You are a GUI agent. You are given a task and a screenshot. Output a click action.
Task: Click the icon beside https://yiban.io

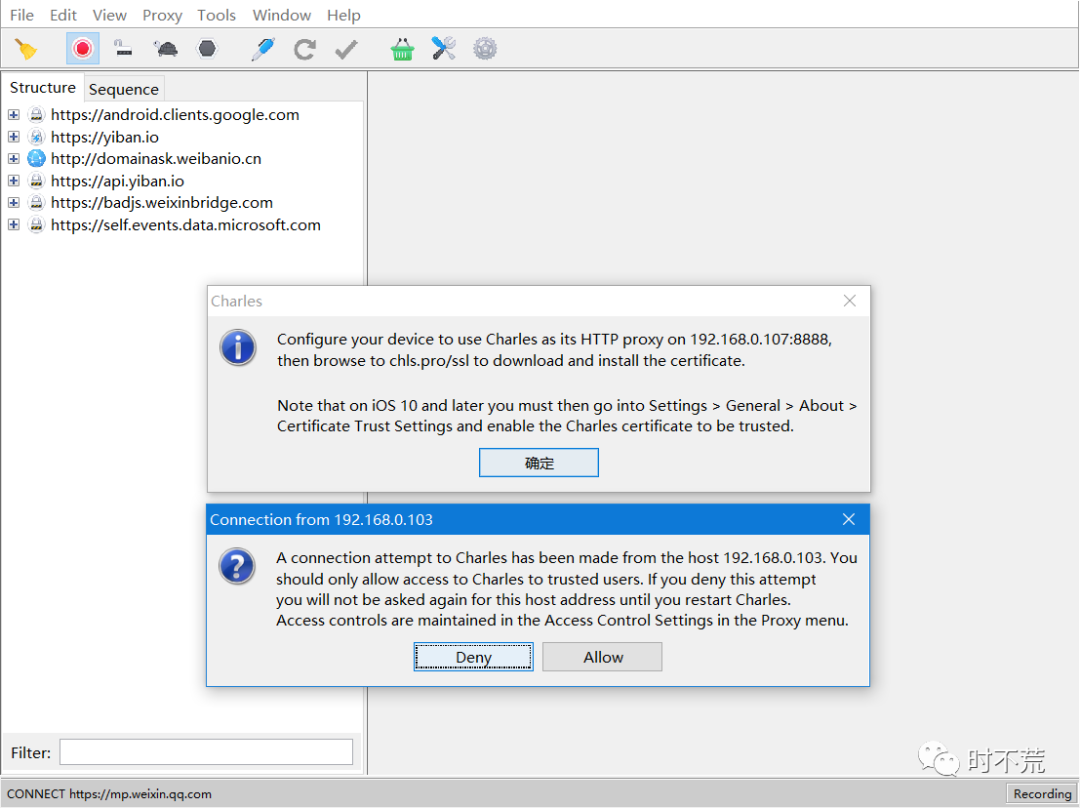tap(37, 136)
